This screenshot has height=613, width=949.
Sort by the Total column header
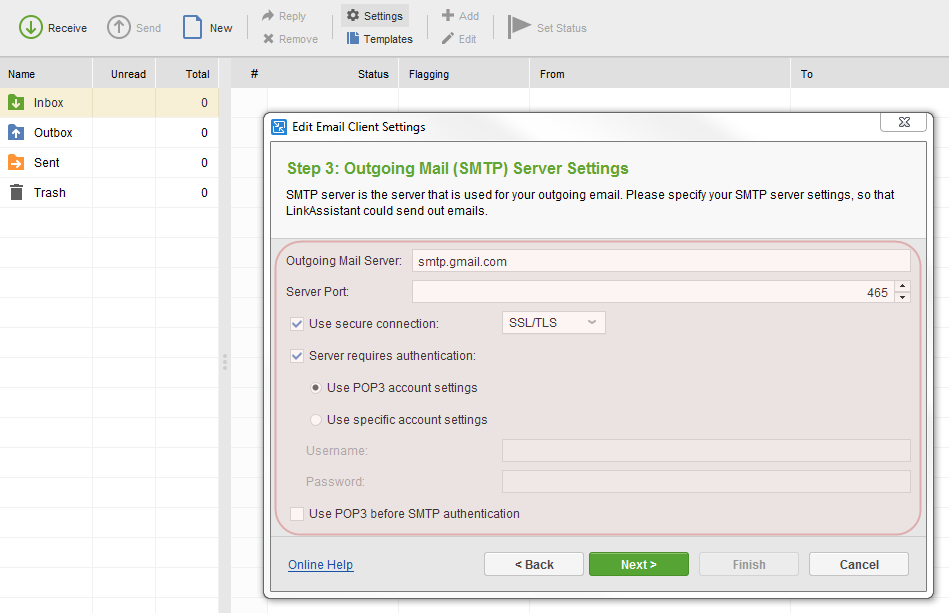point(187,74)
